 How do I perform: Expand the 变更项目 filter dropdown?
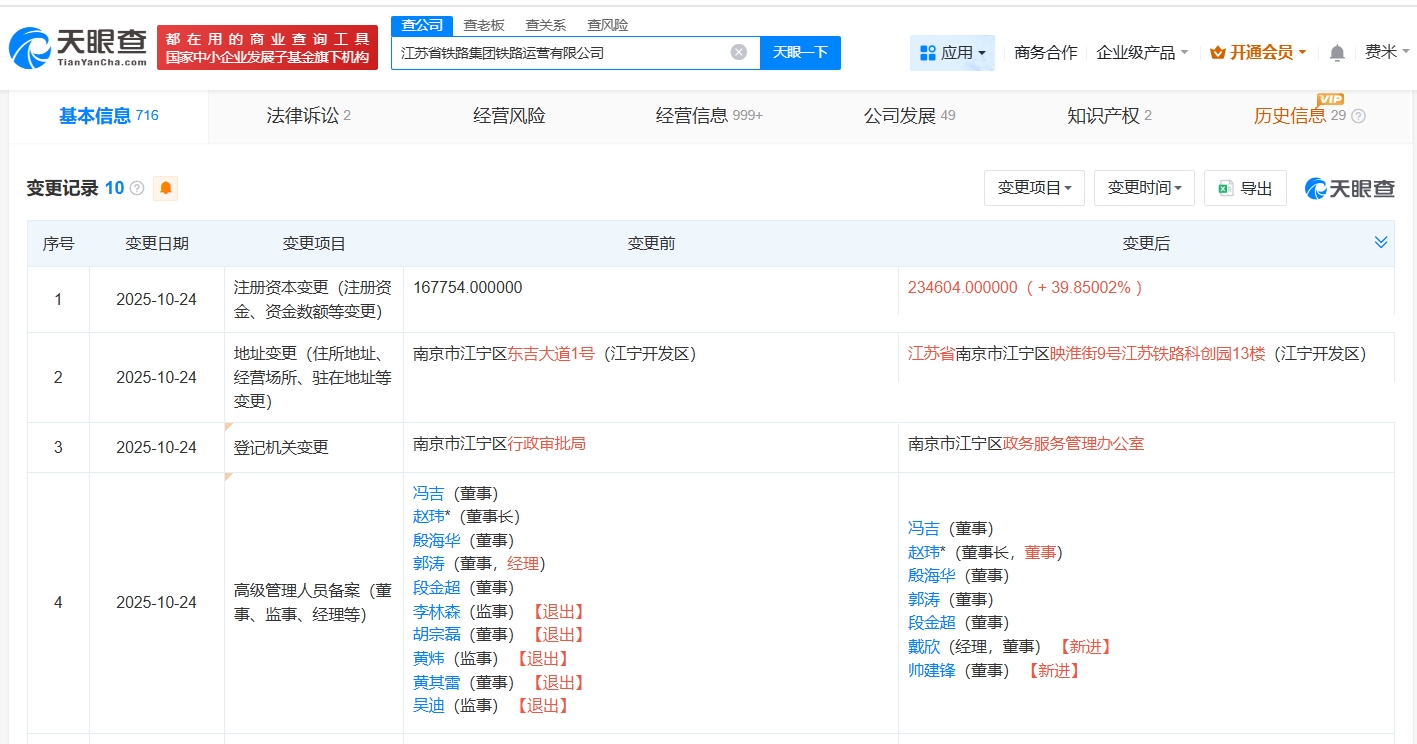click(1034, 188)
